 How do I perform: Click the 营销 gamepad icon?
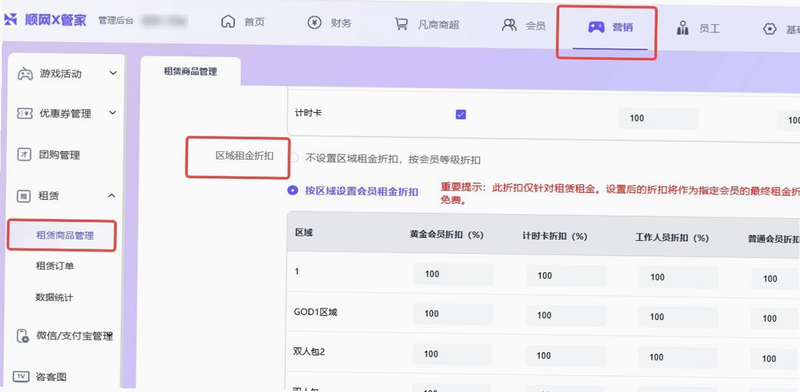(596, 27)
